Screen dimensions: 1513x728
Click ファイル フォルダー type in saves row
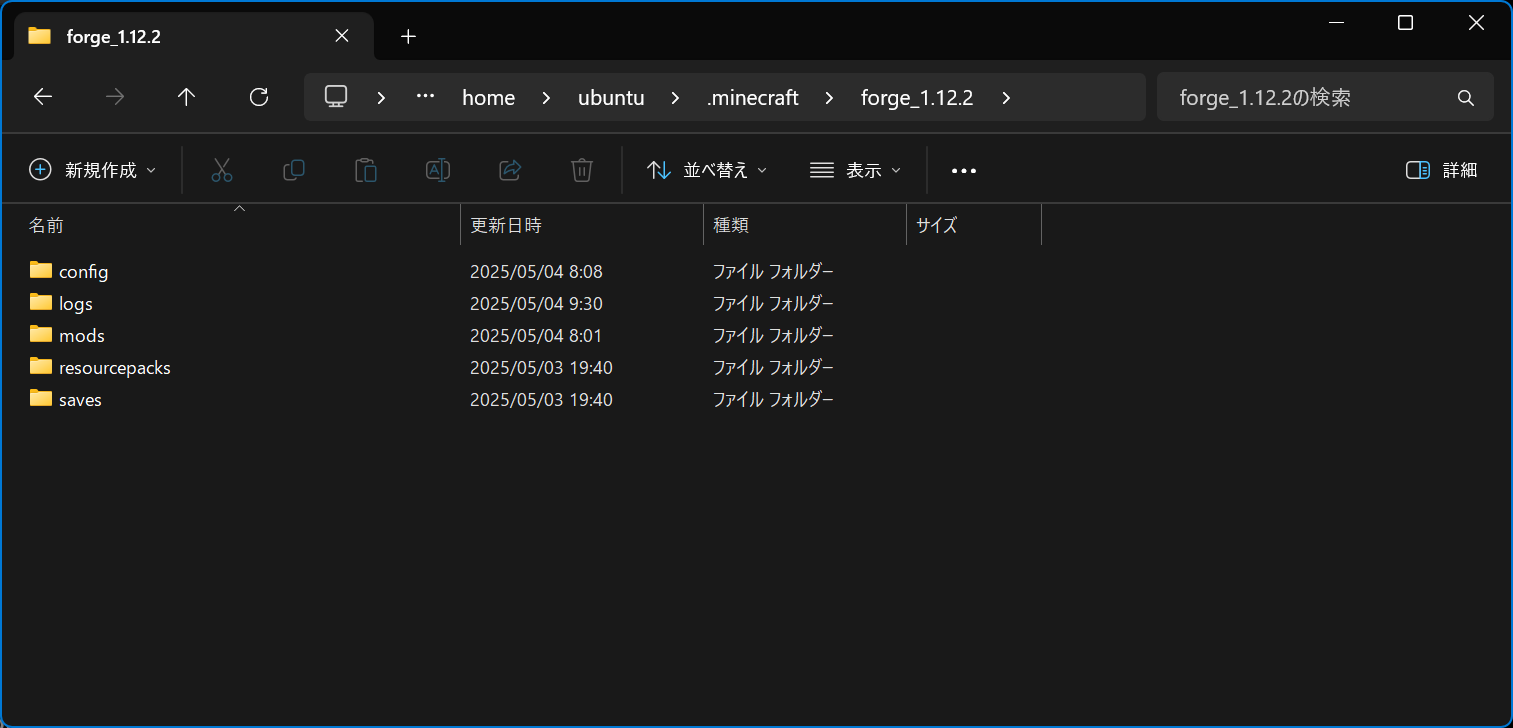click(773, 400)
